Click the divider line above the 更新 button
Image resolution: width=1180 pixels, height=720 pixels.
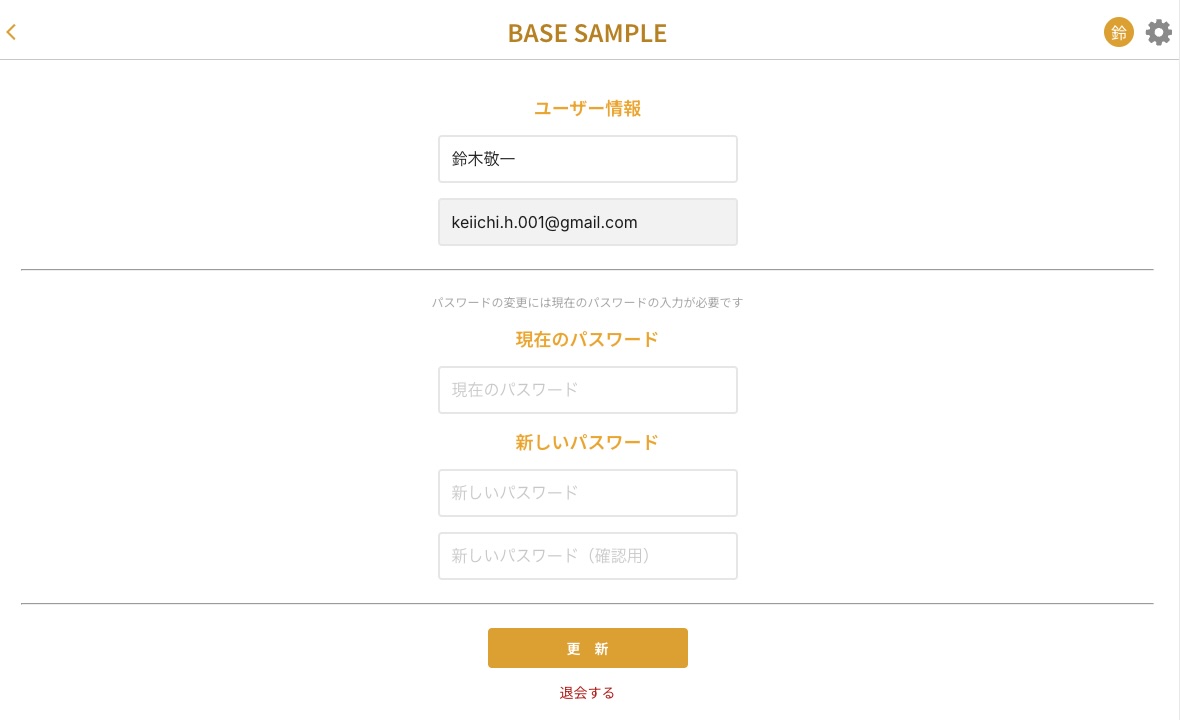point(587,603)
